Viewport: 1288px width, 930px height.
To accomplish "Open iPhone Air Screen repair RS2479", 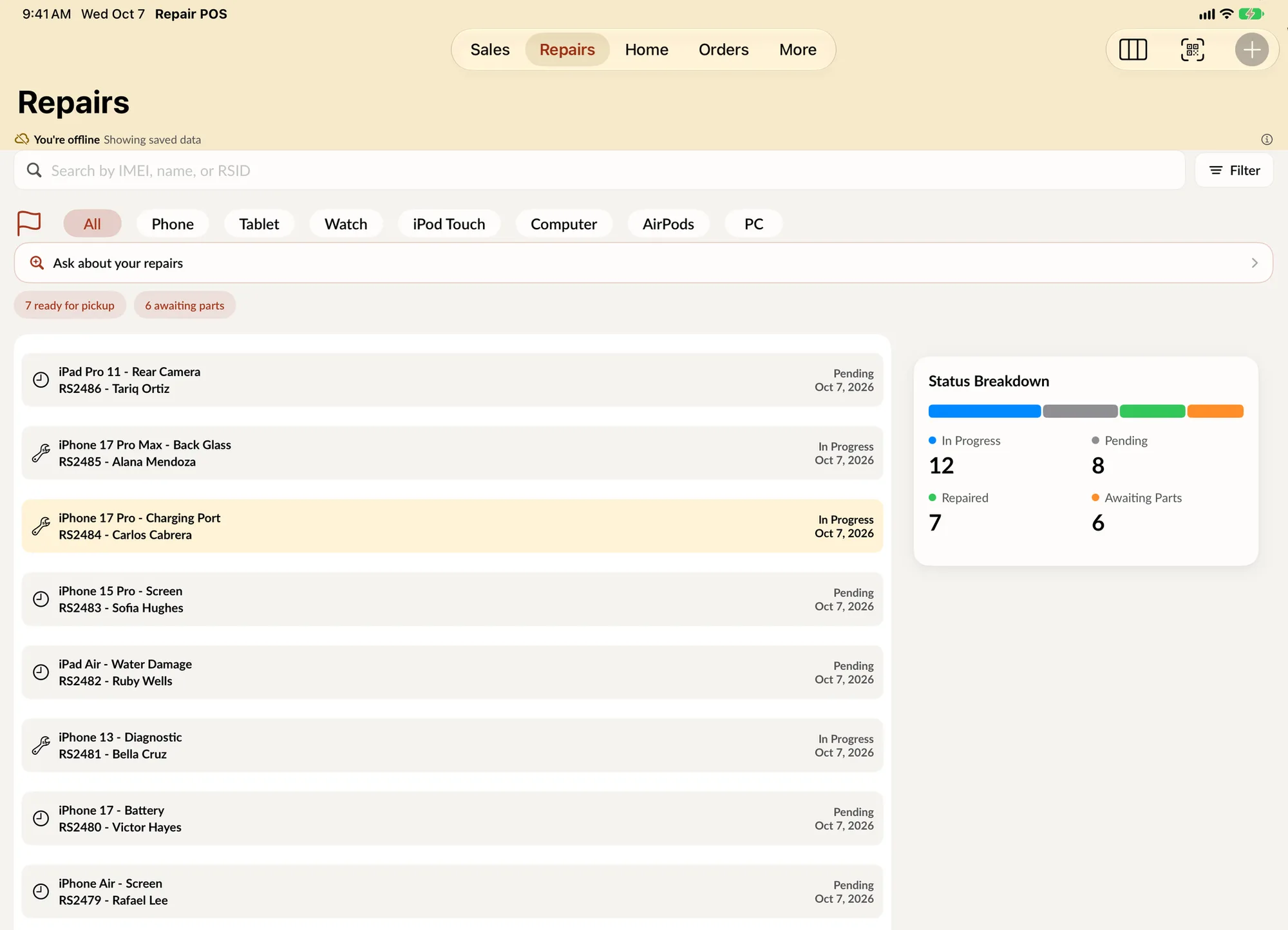I will 452,891.
